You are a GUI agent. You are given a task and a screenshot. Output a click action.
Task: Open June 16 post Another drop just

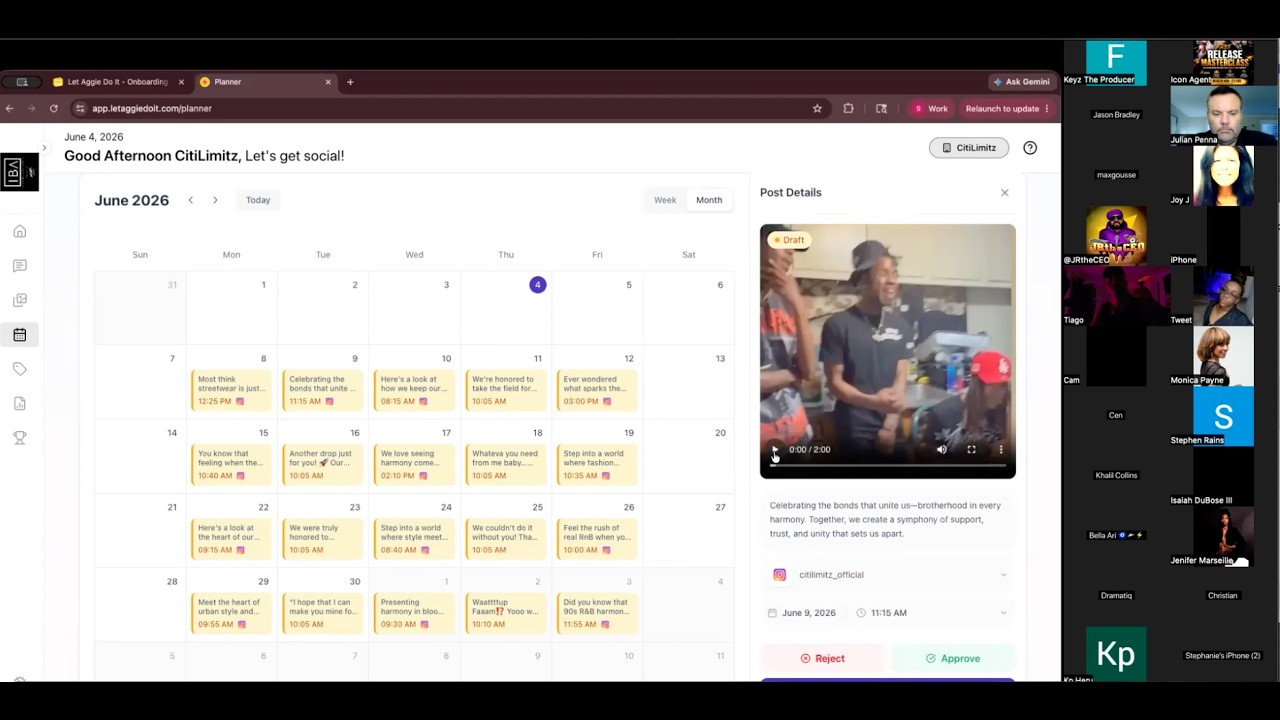pyautogui.click(x=322, y=464)
